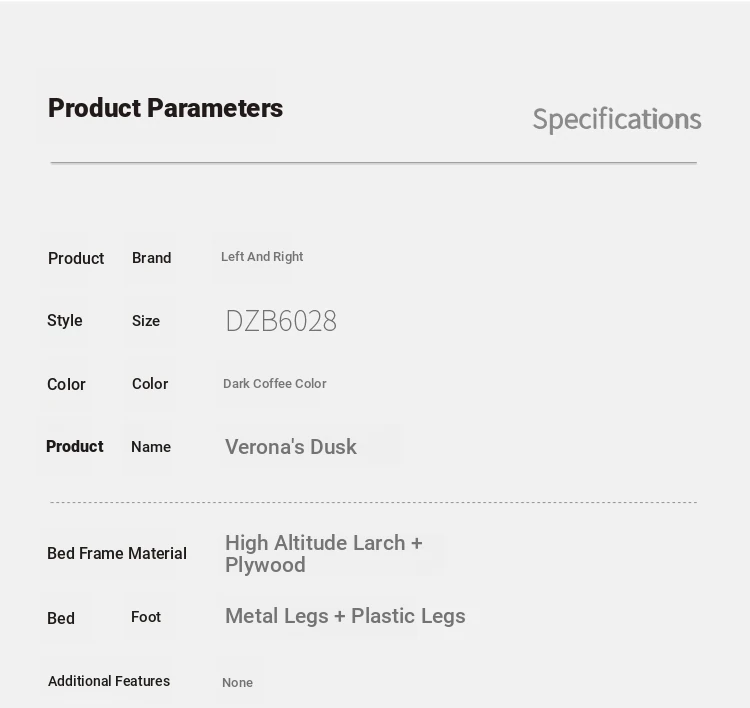This screenshot has height=708, width=750.
Task: Click the Foot label
Action: [x=146, y=617]
